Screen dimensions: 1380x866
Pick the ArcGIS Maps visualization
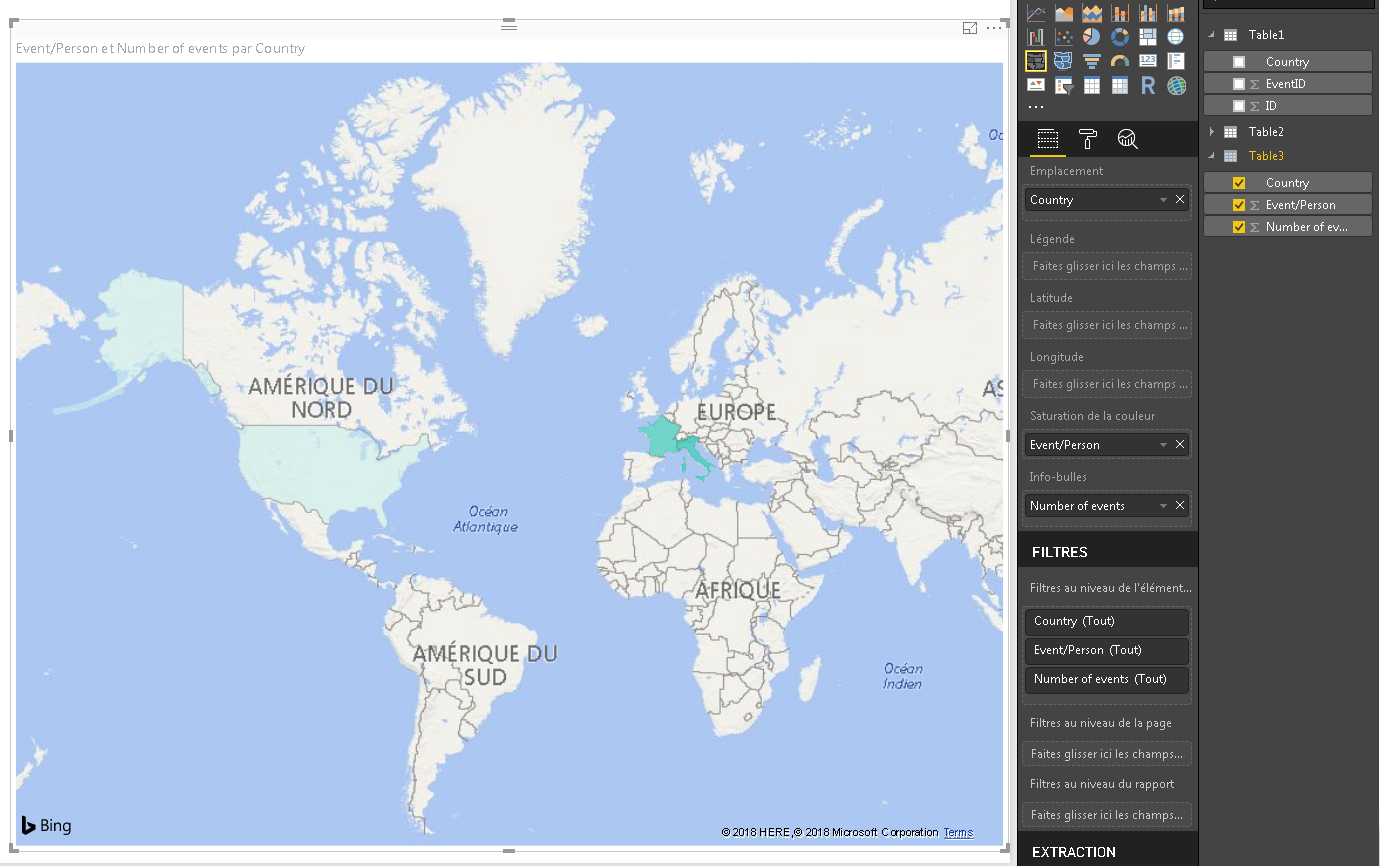click(x=1176, y=86)
